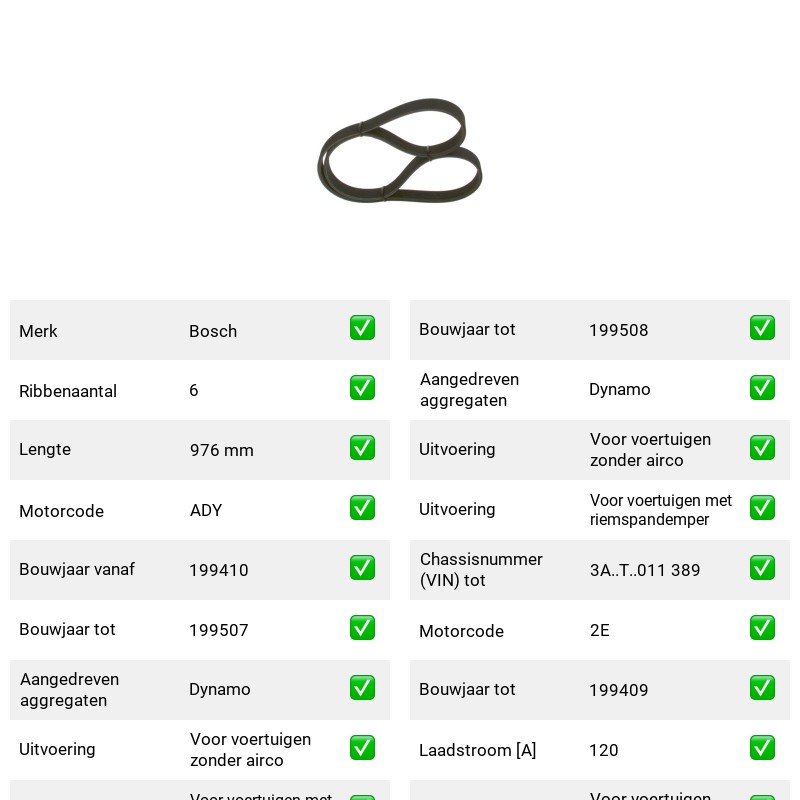
Task: Click the checkmark in the Chassisnummer (VIN) tot row
Action: [762, 568]
